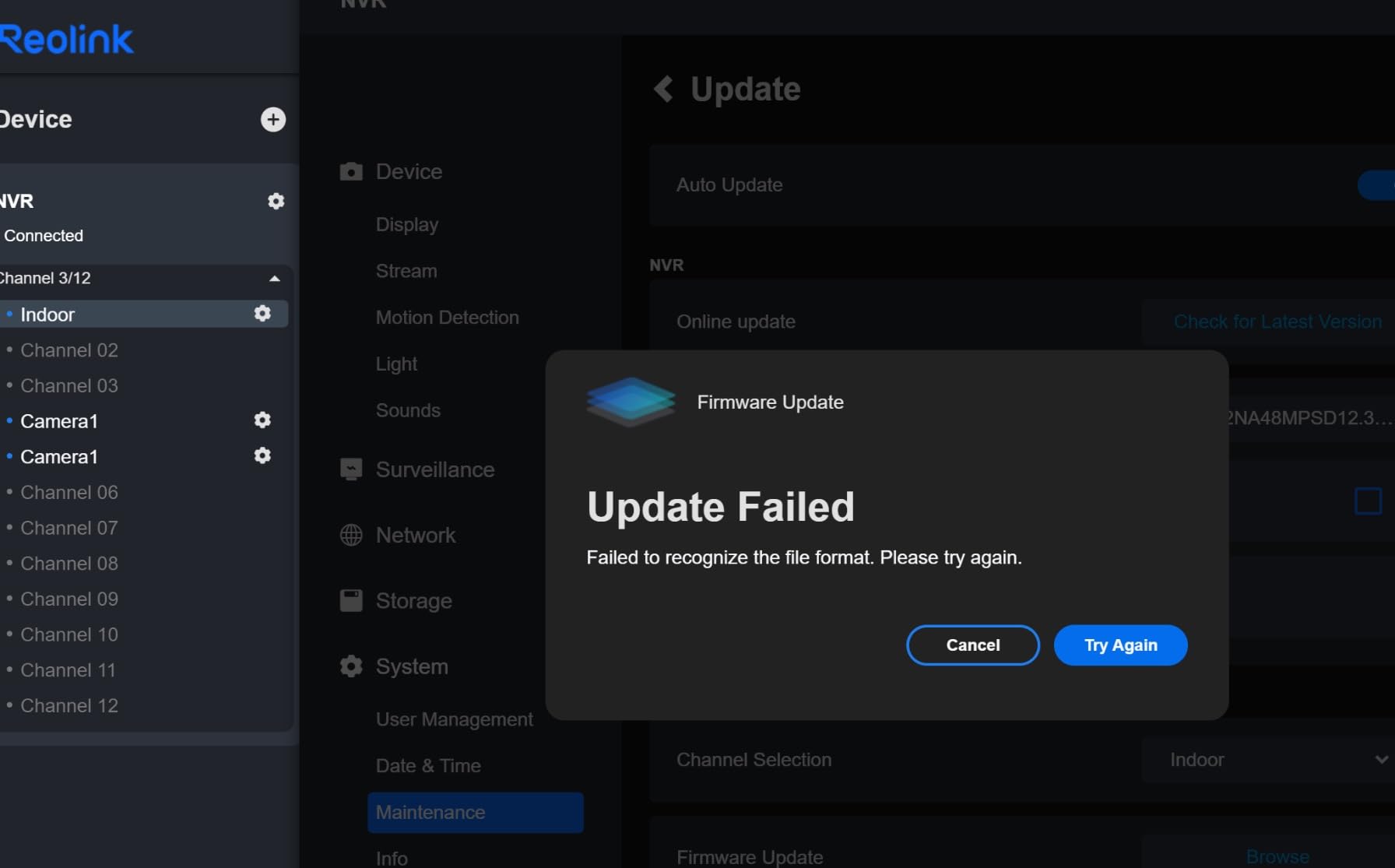Image resolution: width=1395 pixels, height=868 pixels.
Task: Select Motion Detection in settings menu
Action: (x=447, y=318)
